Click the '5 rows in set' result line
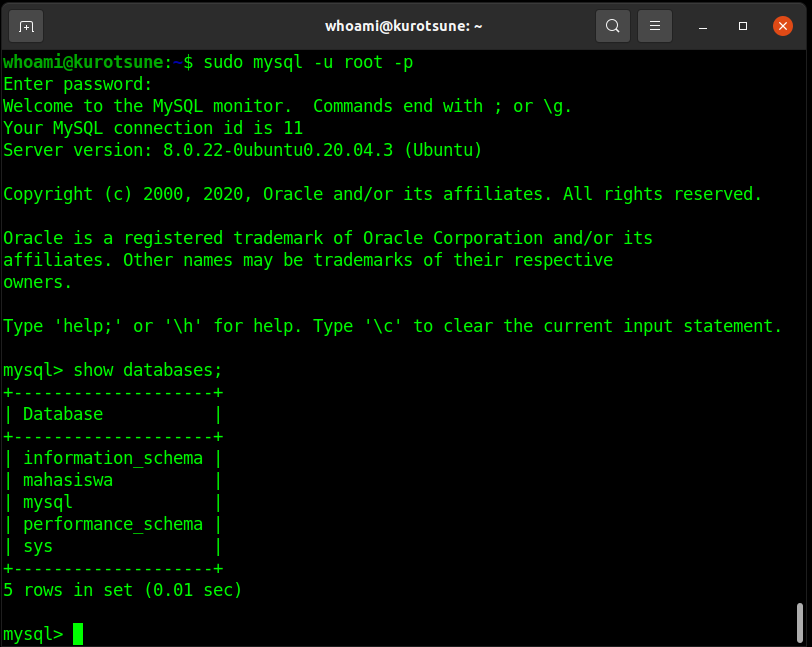812x647 pixels. pyautogui.click(x=123, y=591)
